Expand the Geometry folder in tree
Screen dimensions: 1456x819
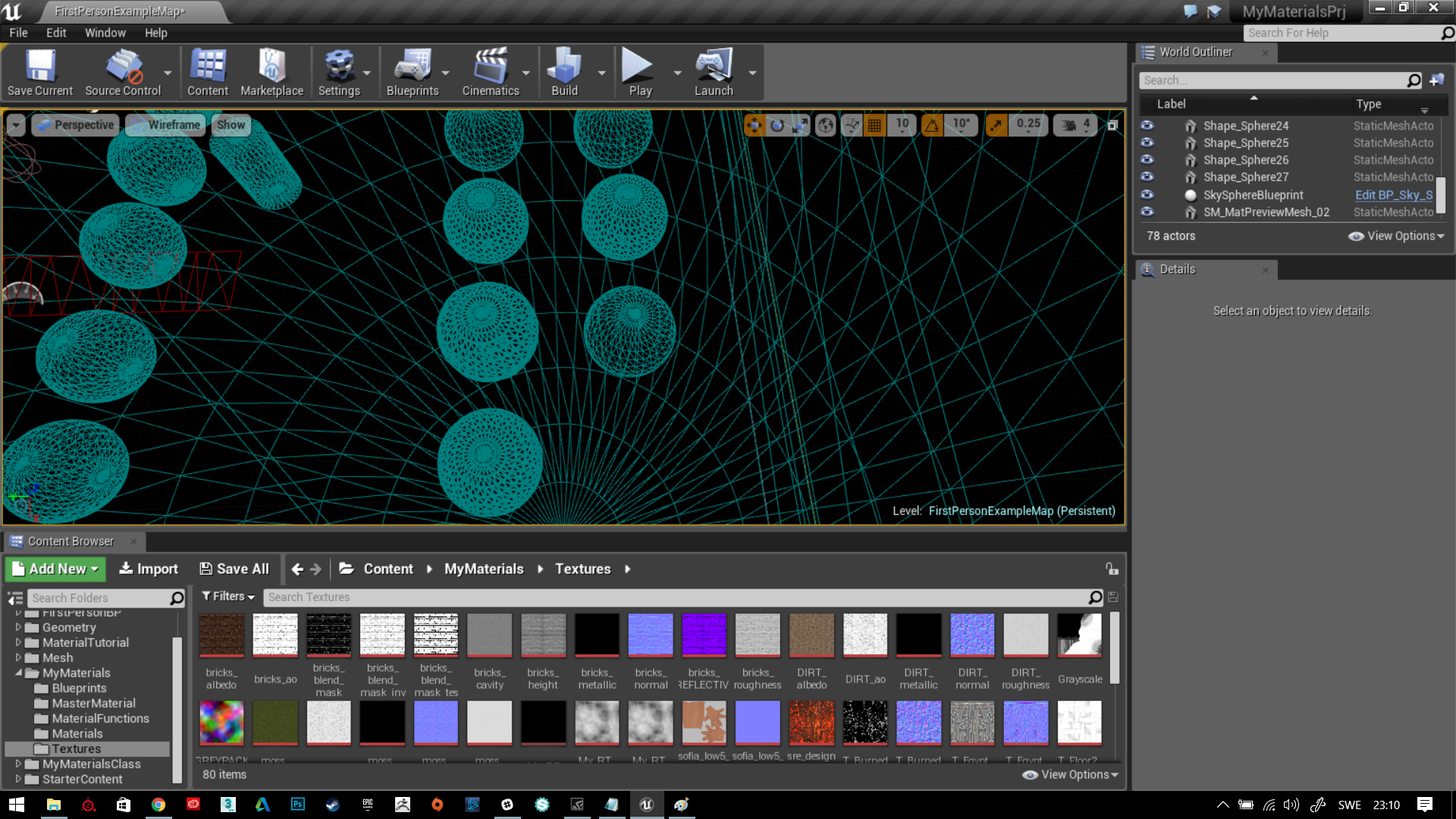click(x=18, y=627)
